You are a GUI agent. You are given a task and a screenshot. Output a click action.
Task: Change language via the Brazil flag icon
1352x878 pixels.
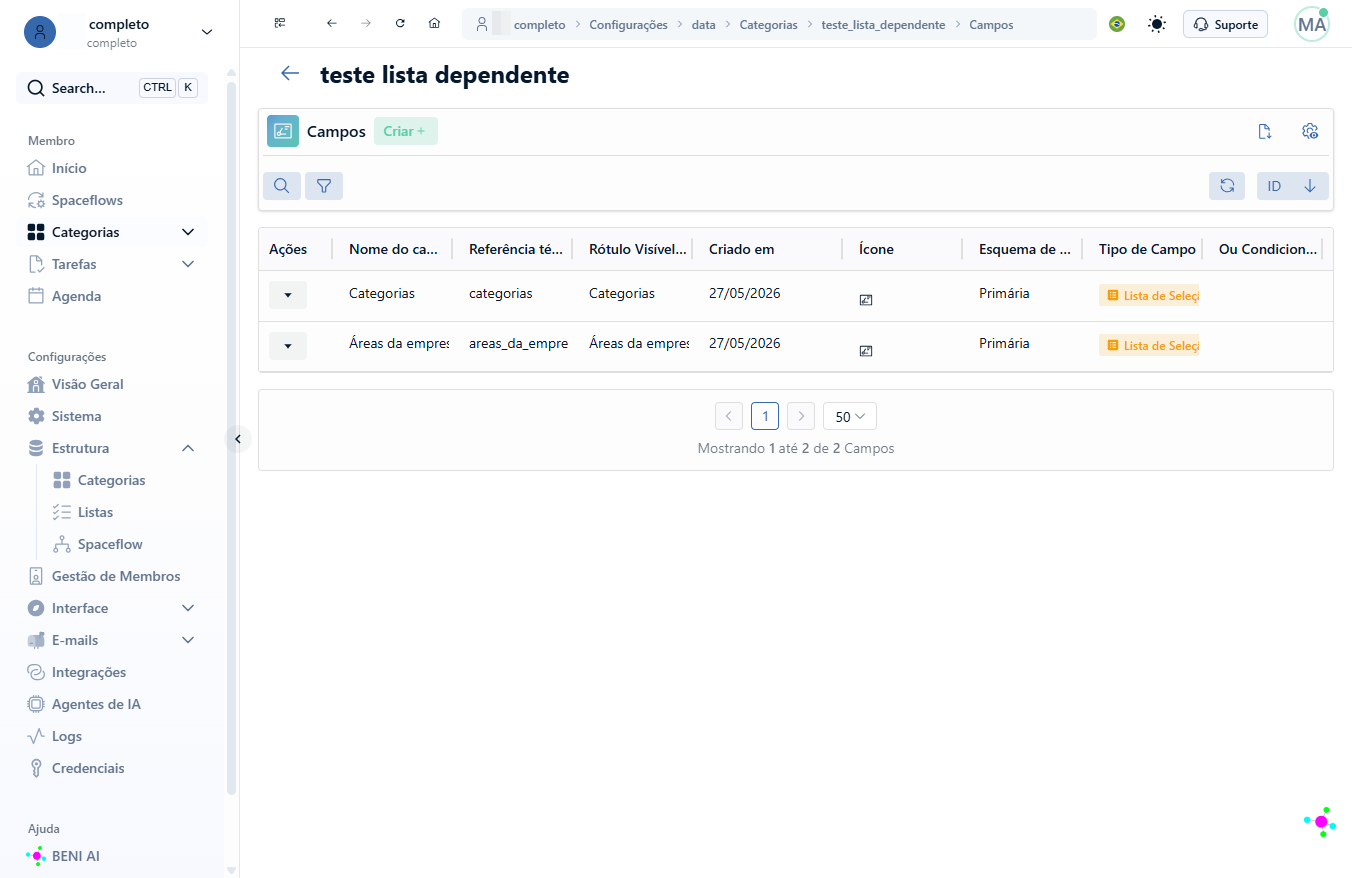(1117, 24)
